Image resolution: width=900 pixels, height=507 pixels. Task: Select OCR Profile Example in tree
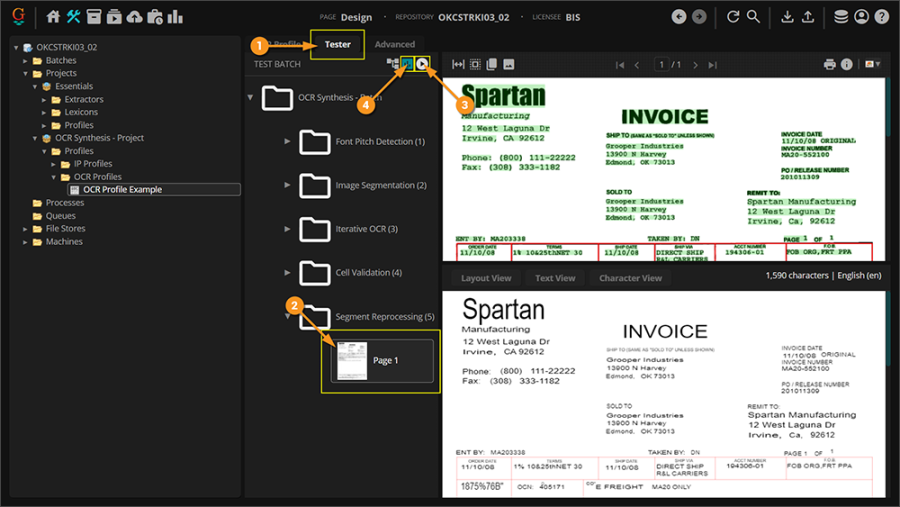point(153,189)
